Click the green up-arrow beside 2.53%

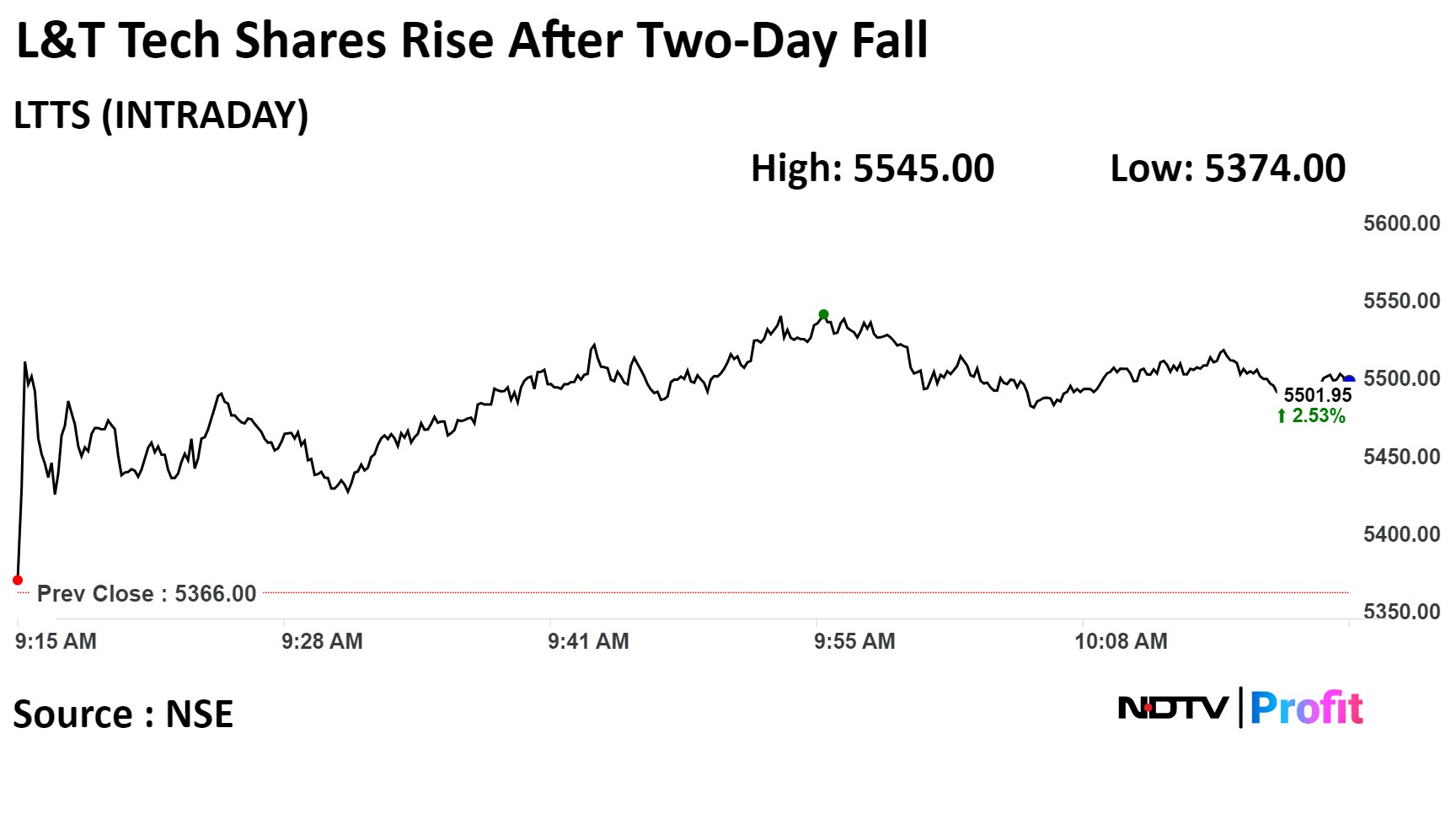click(1282, 415)
